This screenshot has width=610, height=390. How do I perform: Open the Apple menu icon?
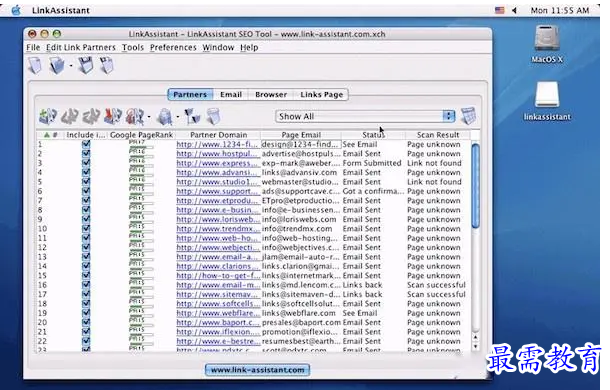16,10
